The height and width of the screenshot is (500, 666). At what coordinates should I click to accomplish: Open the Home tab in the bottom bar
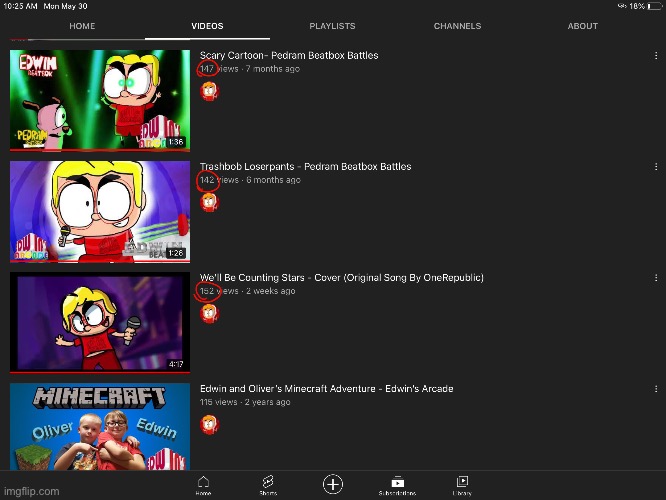(203, 486)
